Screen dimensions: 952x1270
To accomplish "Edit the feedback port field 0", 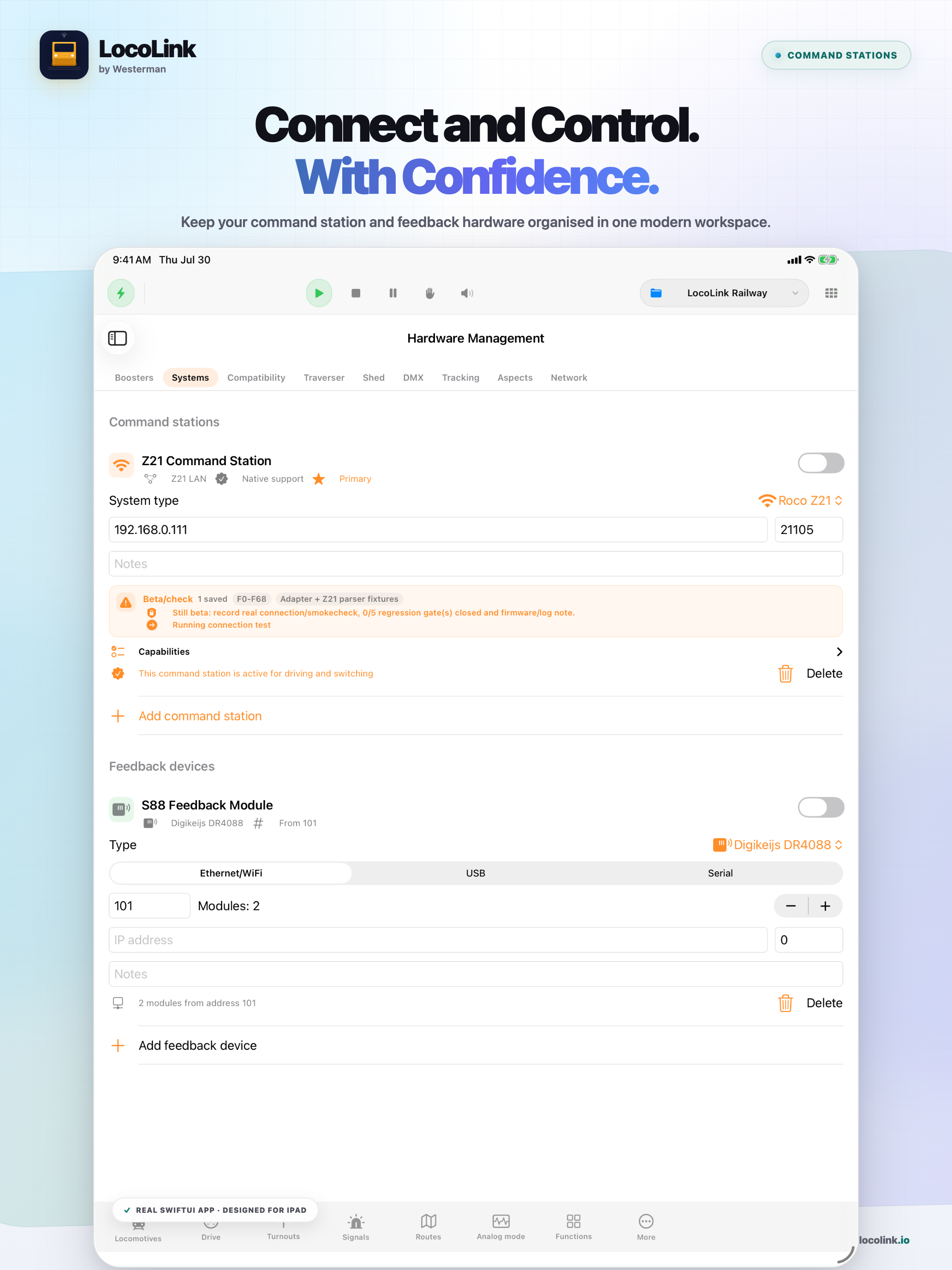I will point(809,940).
